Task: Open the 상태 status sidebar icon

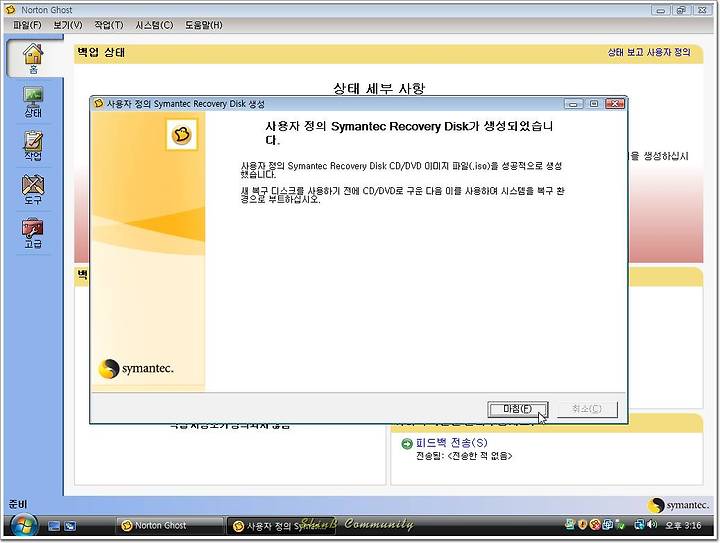Action: [33, 102]
